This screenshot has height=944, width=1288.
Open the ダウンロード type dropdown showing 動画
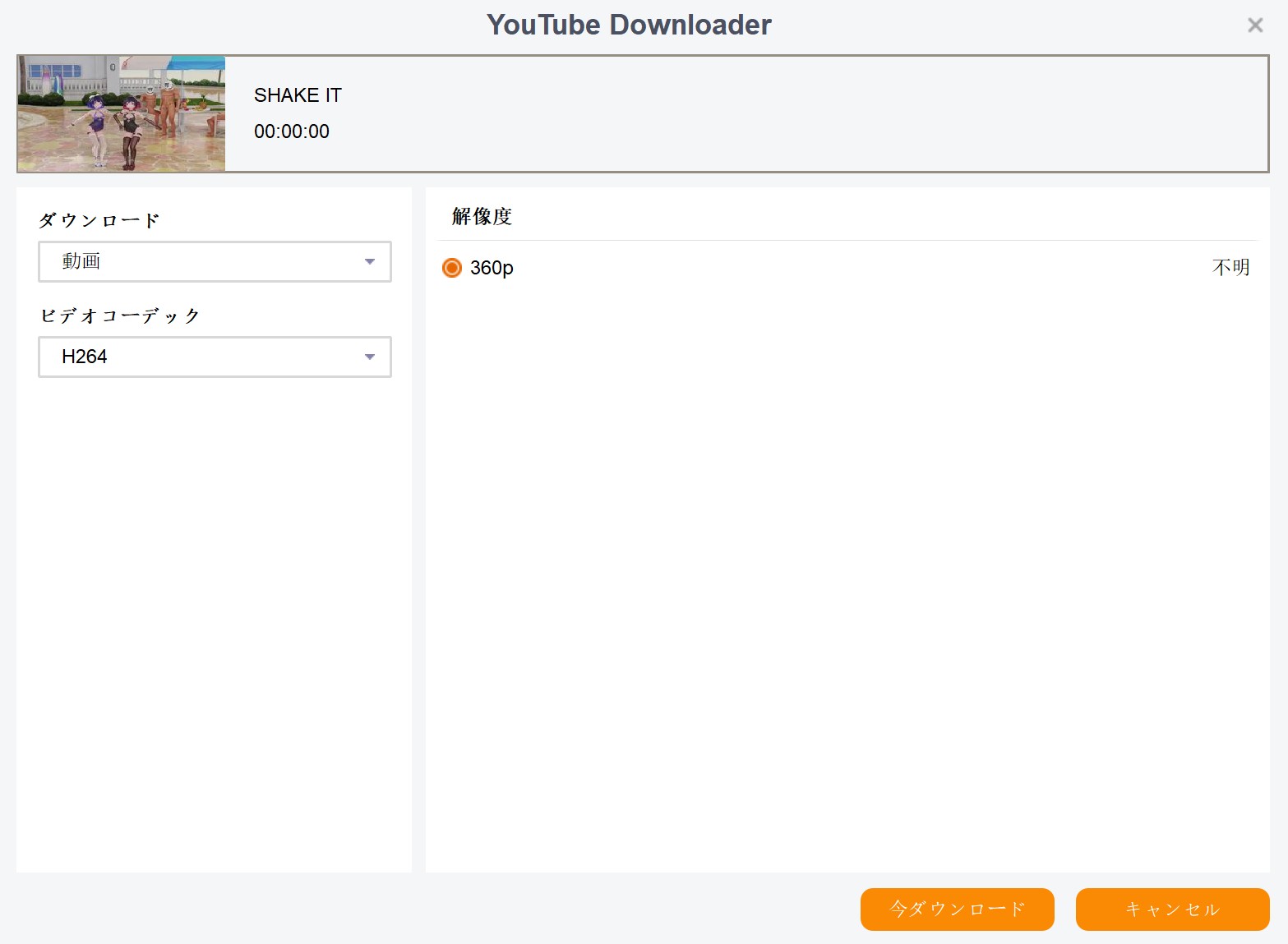tap(215, 261)
